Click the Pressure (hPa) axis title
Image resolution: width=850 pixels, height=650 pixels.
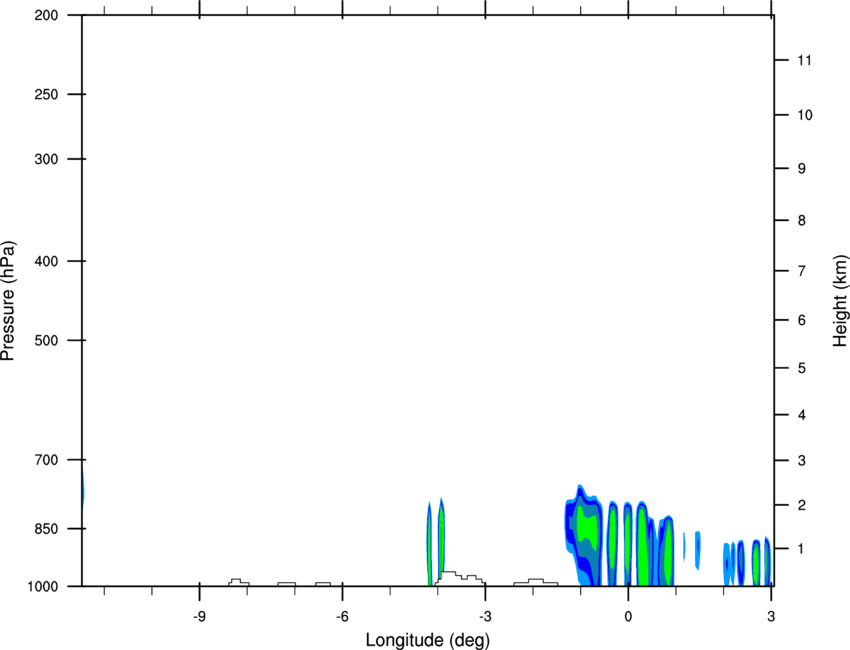8,301
